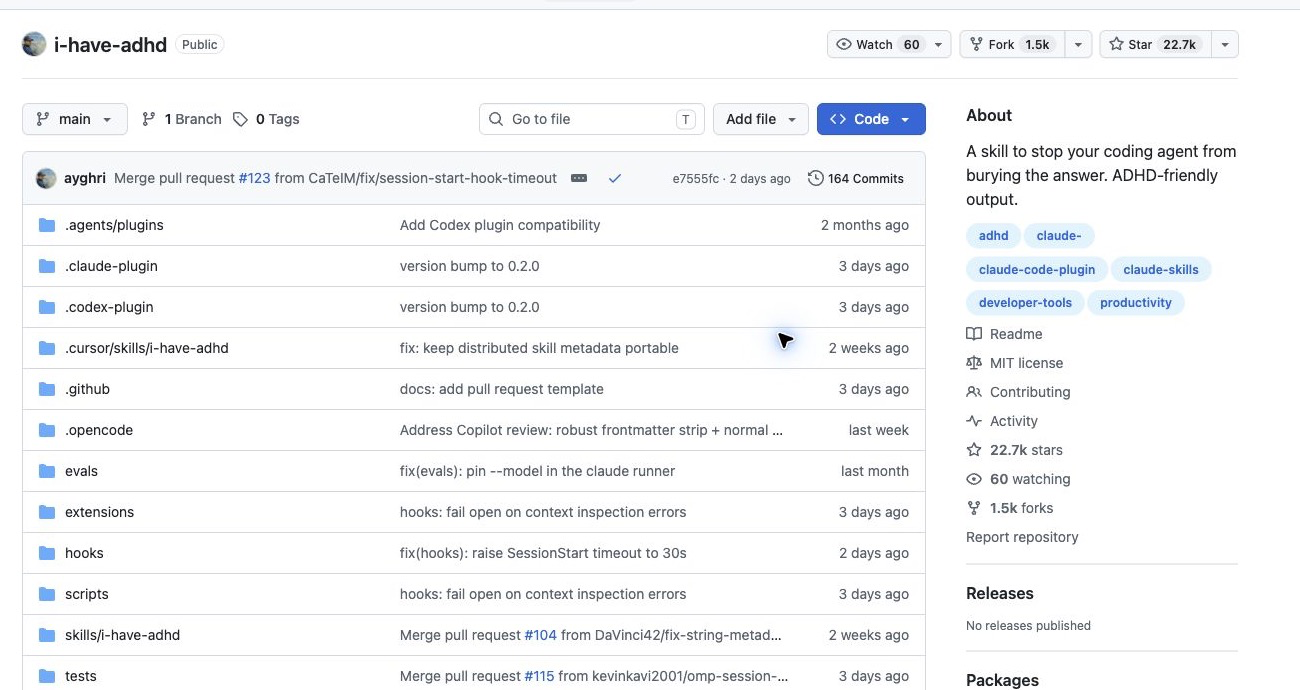Image resolution: width=1300 pixels, height=690 pixels.
Task: Open the dropdown arrow beside Fork
Action: click(1078, 44)
